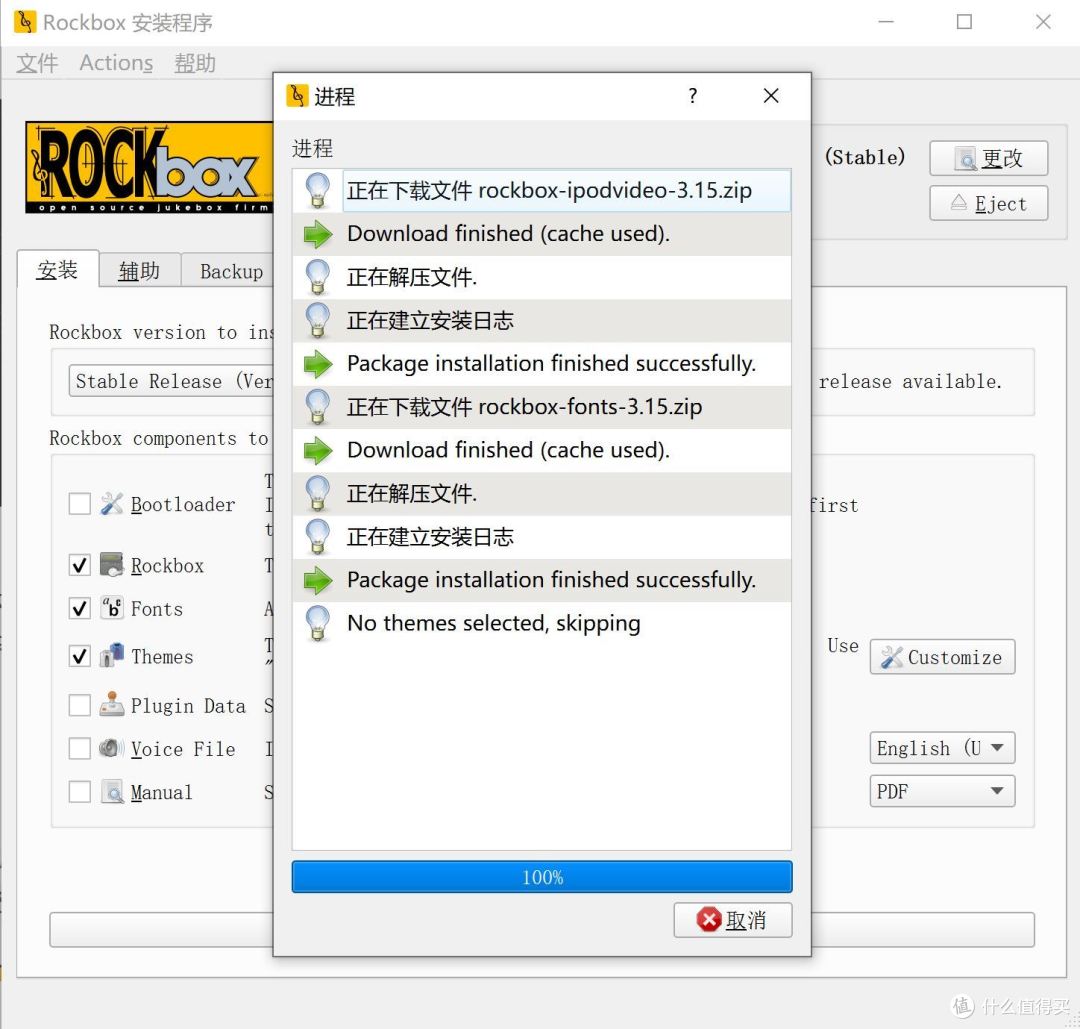Click the Voice File speaker icon

coord(110,748)
